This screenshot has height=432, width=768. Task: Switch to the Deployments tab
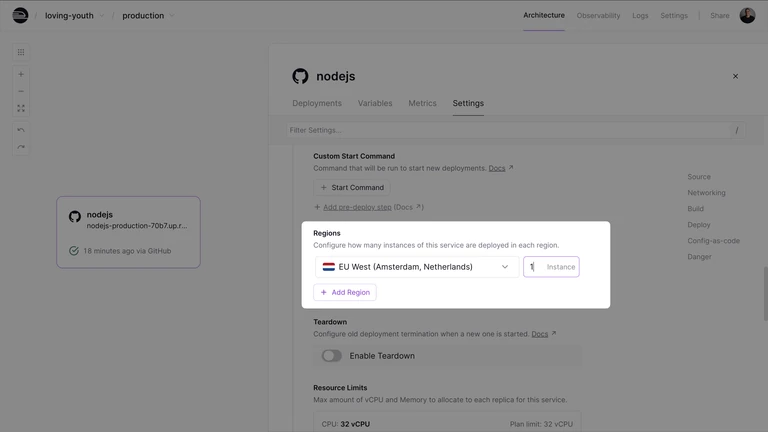317,103
